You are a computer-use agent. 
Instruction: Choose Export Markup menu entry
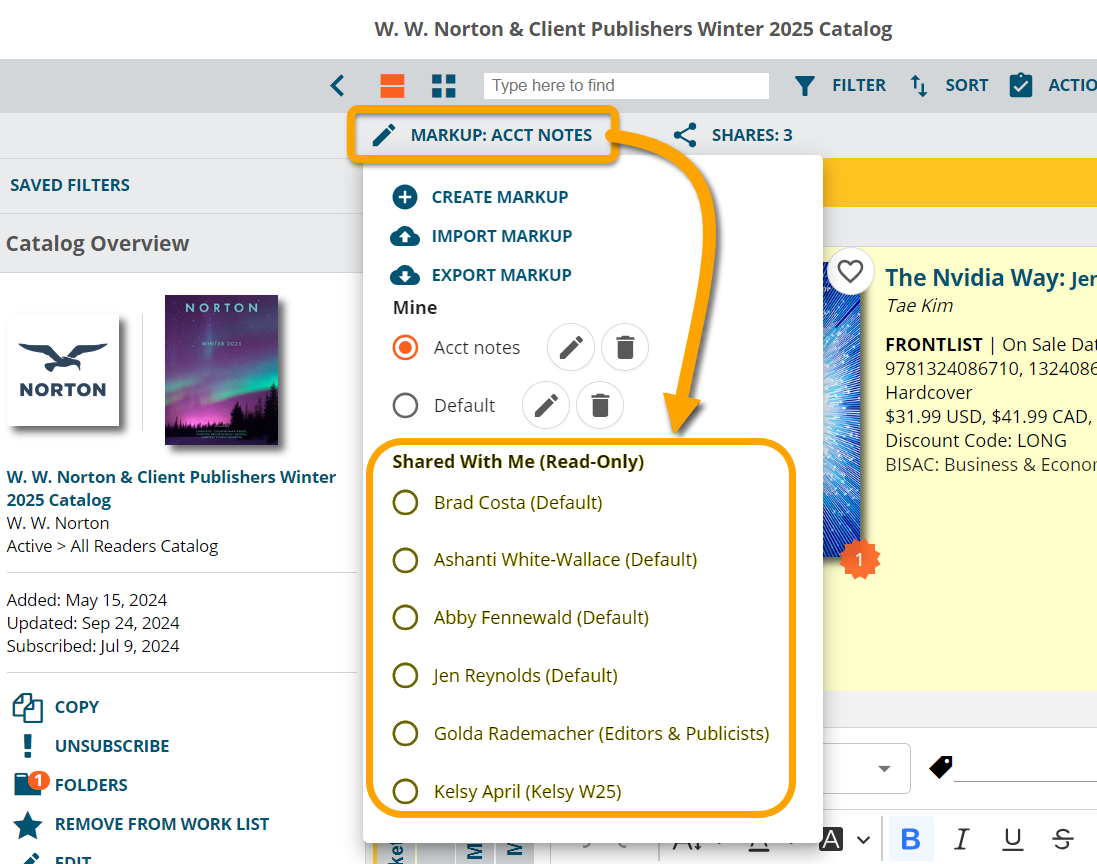[x=502, y=276]
